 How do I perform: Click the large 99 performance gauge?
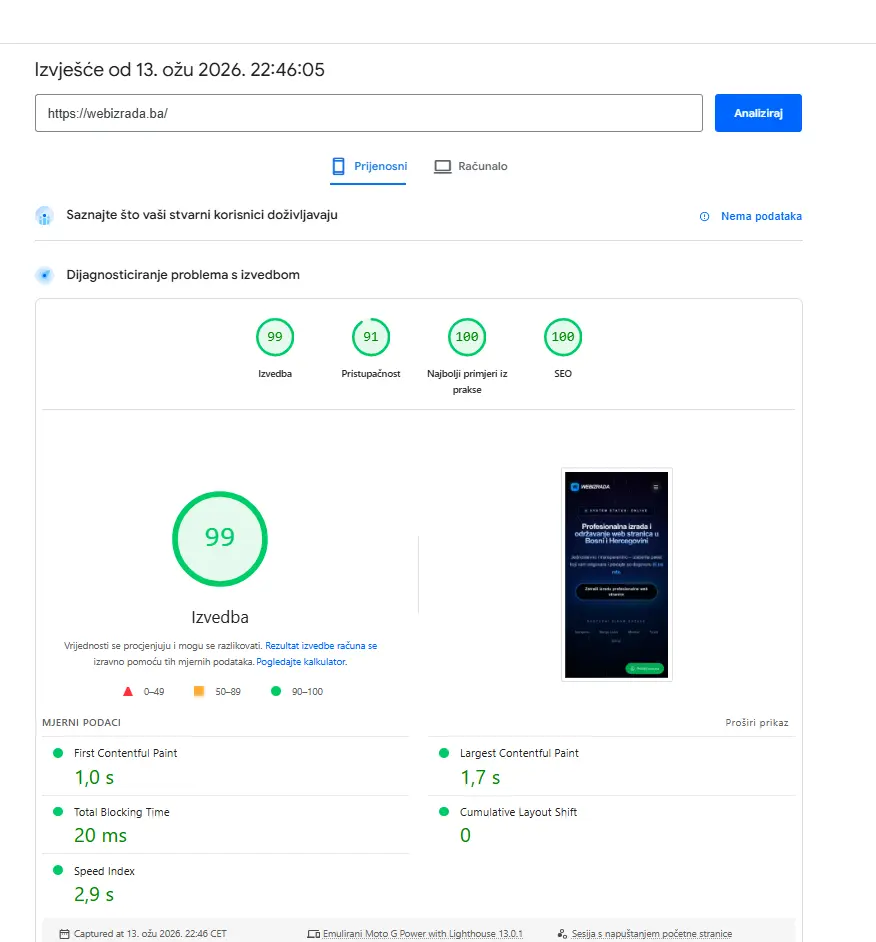220,537
